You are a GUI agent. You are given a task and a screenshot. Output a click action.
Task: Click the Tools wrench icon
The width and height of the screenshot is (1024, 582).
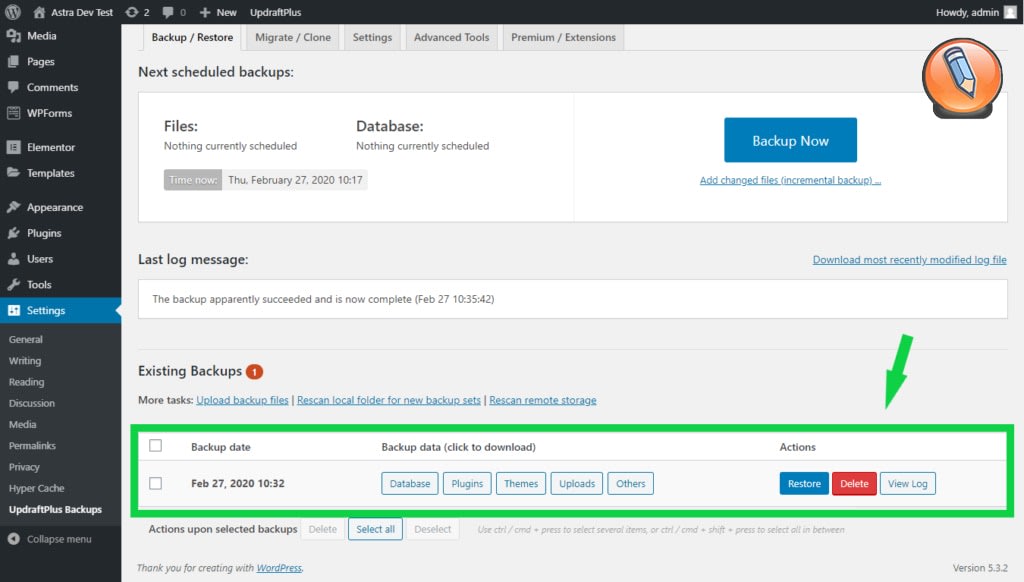pyautogui.click(x=13, y=284)
